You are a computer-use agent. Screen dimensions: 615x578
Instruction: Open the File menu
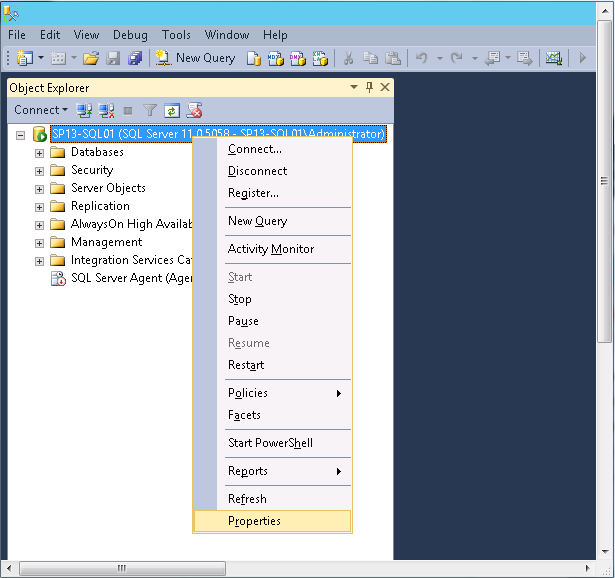17,35
